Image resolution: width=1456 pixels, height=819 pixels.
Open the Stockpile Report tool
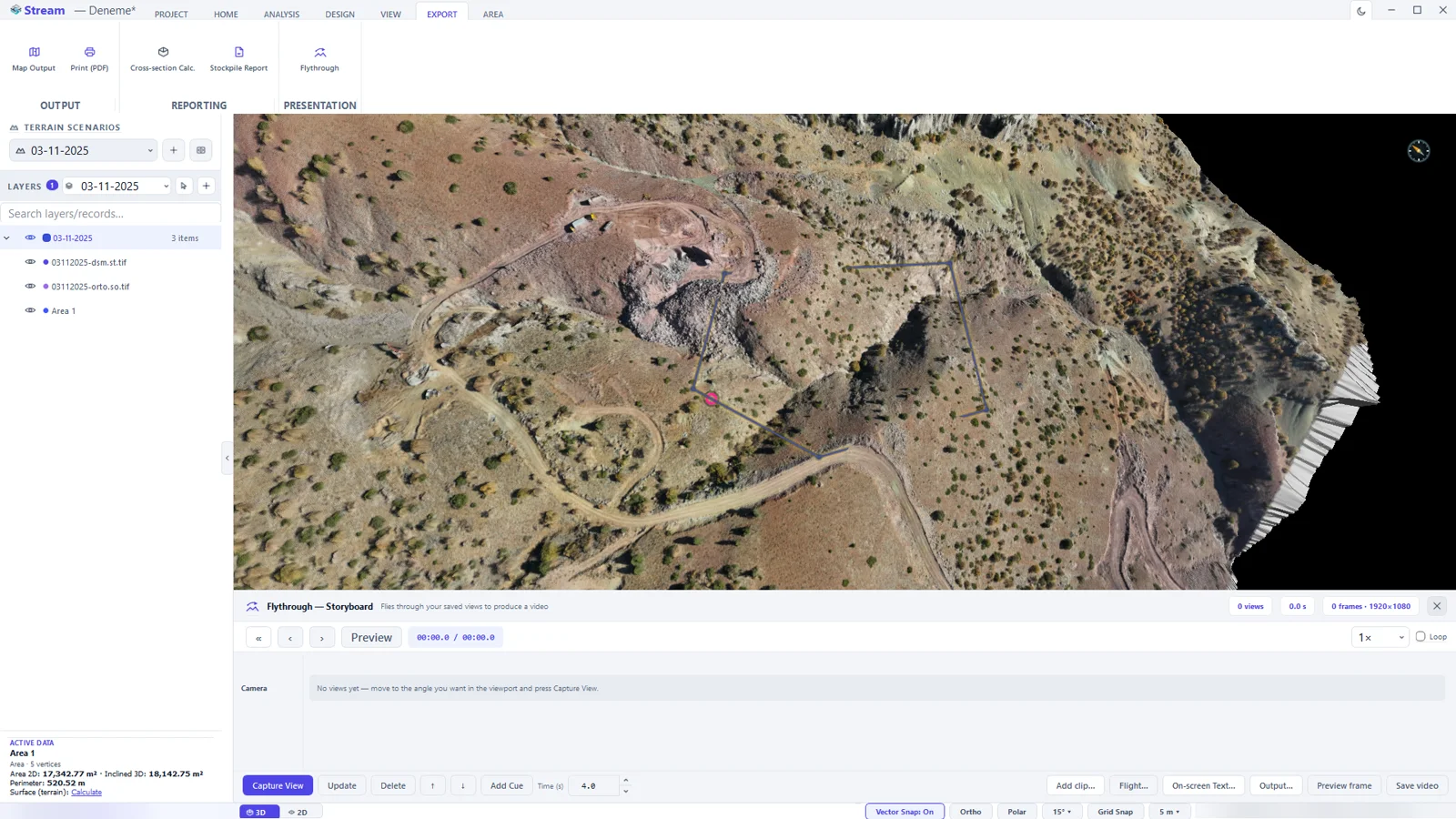(x=238, y=59)
